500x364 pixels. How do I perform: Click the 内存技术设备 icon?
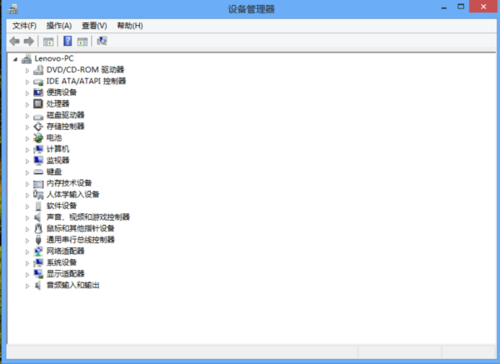click(38, 184)
